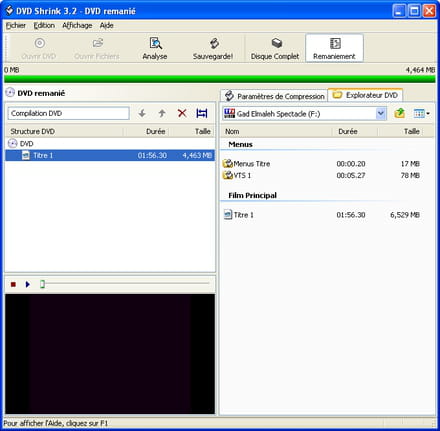Expand the Gad Elmaleh Spectacle drive dropdown
The height and width of the screenshot is (431, 440).
click(x=381, y=114)
